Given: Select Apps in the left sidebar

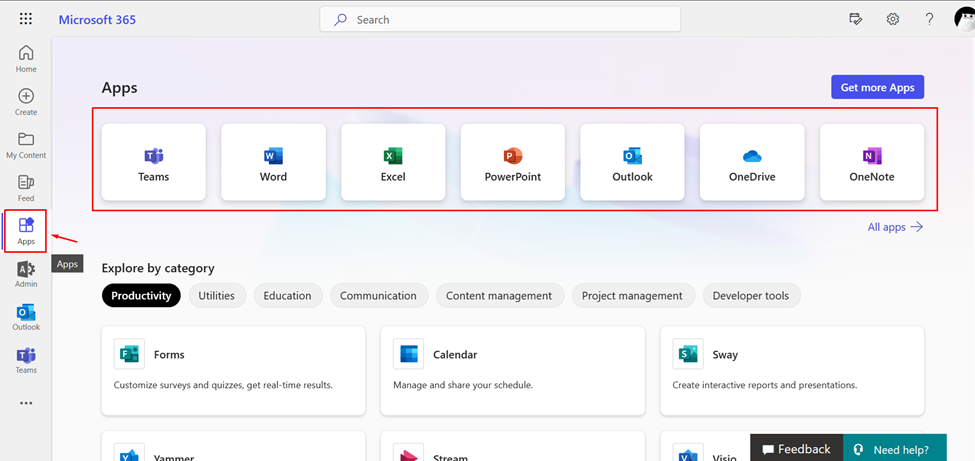Looking at the screenshot, I should click(x=26, y=231).
